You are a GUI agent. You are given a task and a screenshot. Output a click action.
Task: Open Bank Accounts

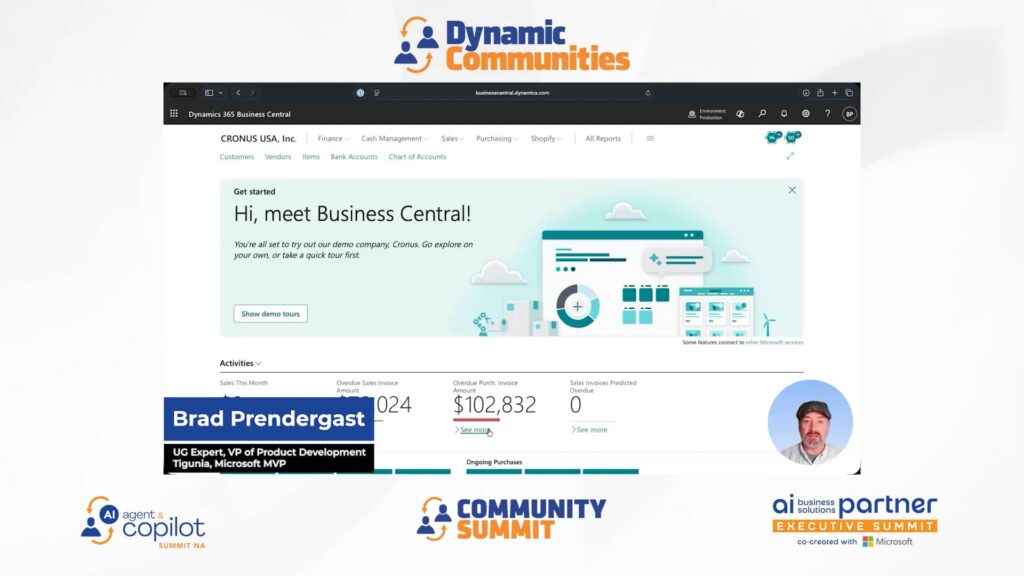[354, 157]
